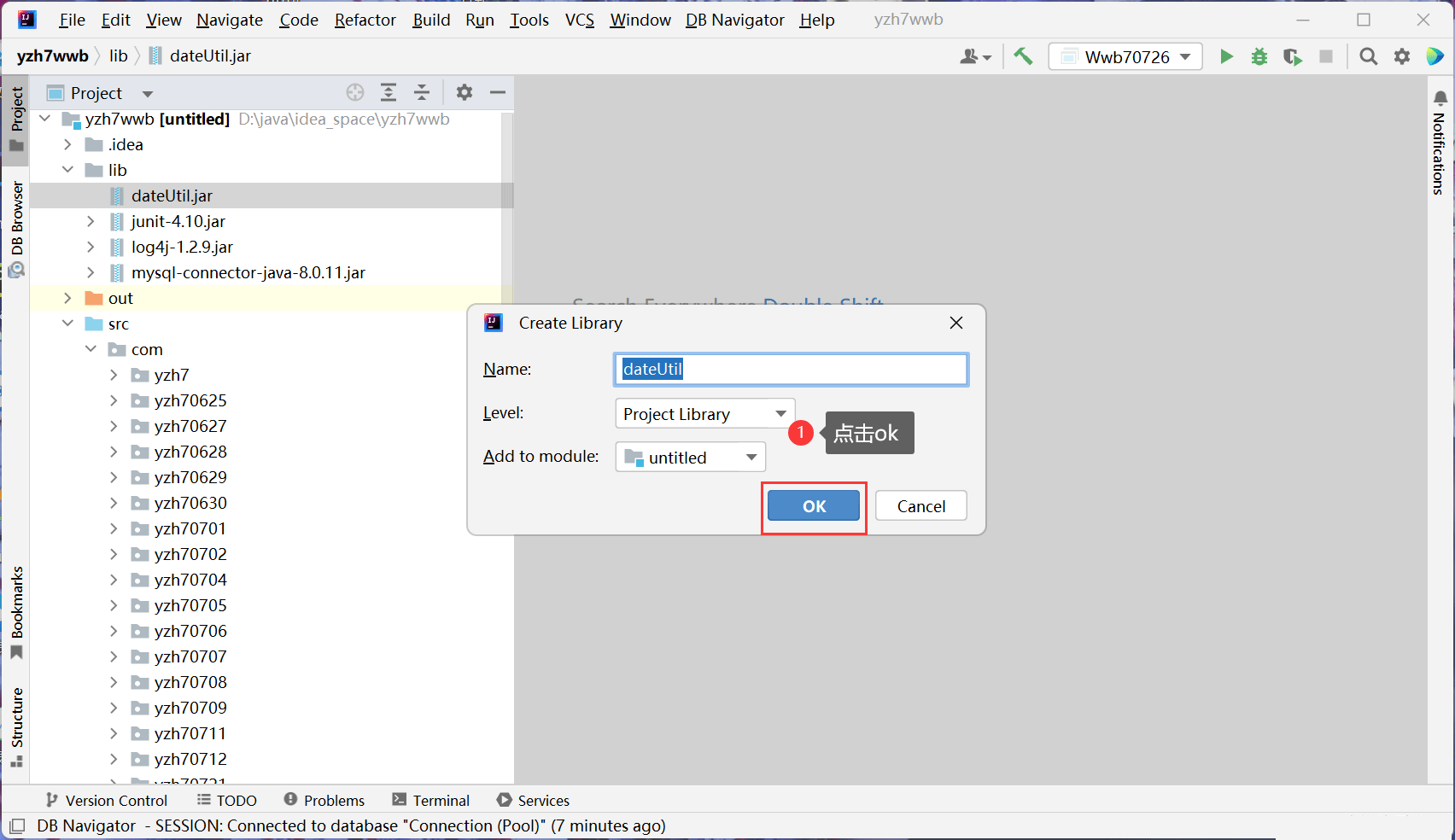
Task: Click the Build project hammer icon
Action: click(1023, 56)
